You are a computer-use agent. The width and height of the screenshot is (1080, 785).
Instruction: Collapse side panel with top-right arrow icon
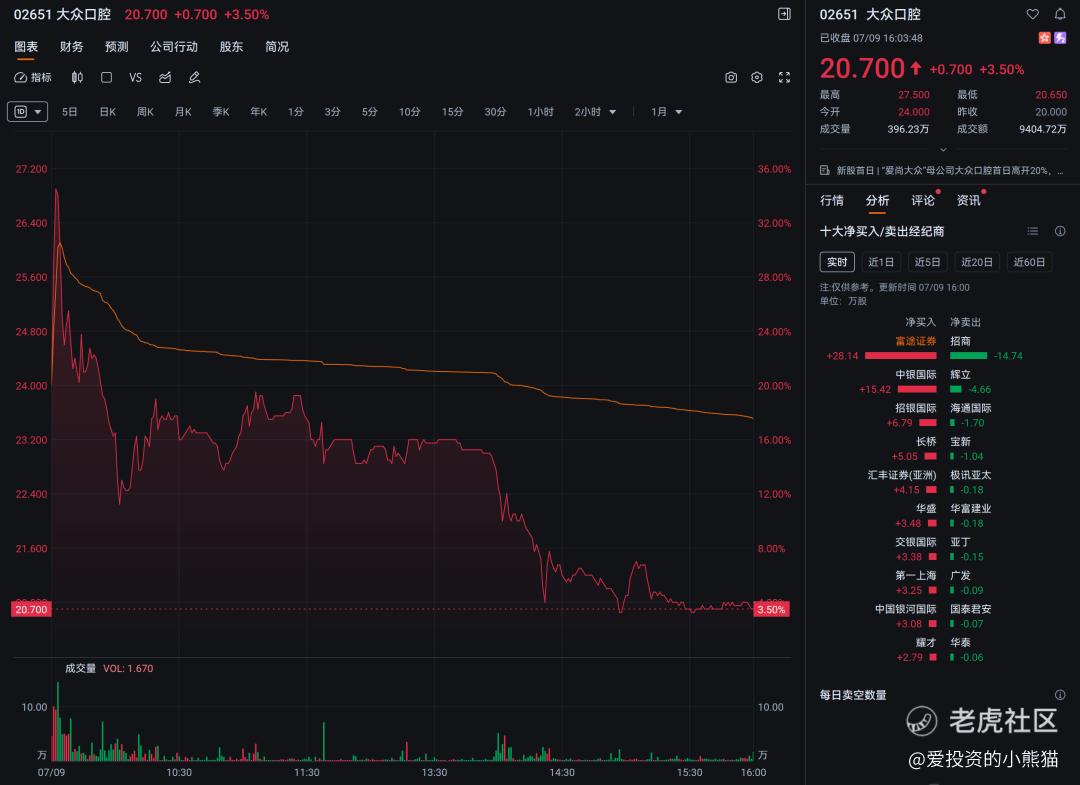pos(784,14)
